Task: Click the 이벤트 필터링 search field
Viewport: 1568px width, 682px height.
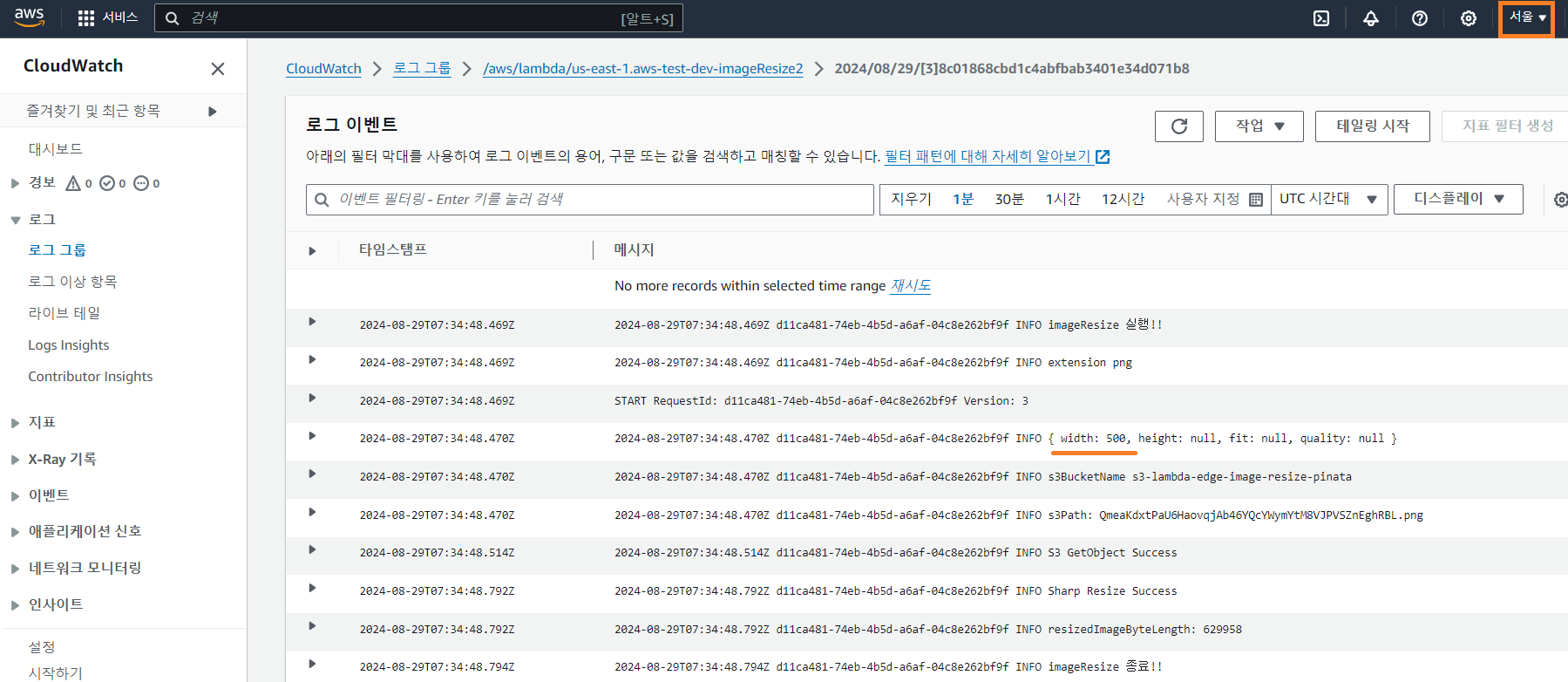Action: pos(590,200)
